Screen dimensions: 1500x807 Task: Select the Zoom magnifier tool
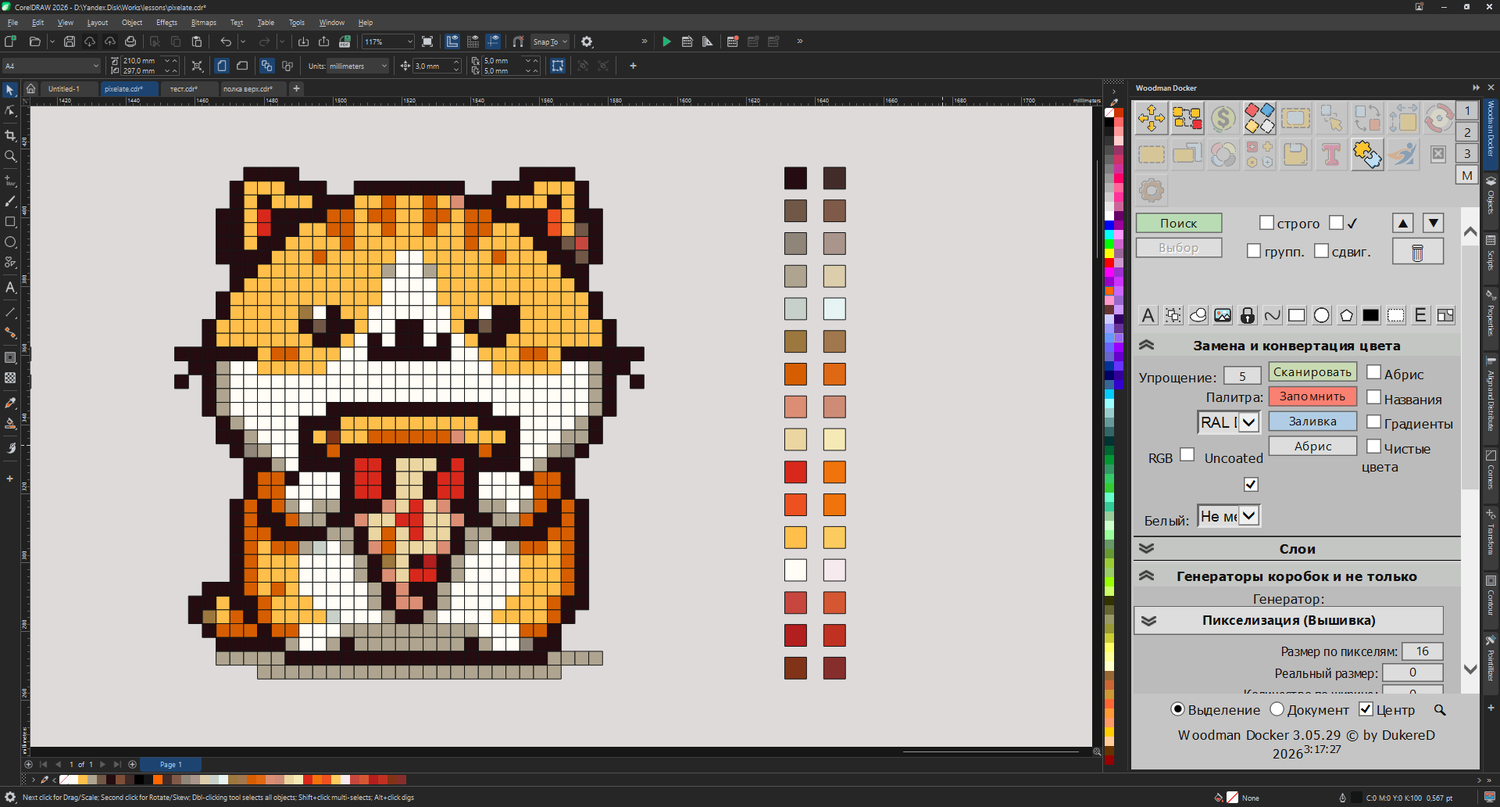[x=10, y=156]
